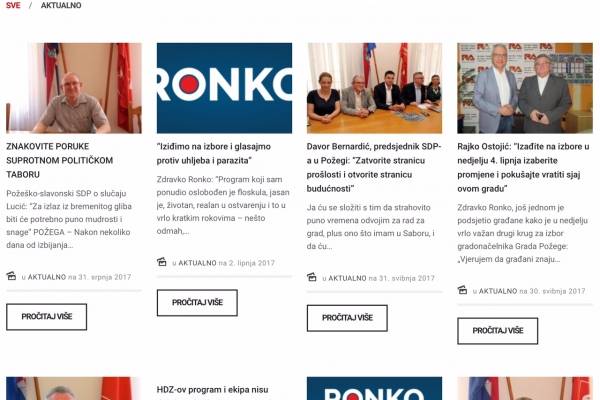
Task: Open headline Iziđimo na izbore i glasajmo
Action: point(214,153)
